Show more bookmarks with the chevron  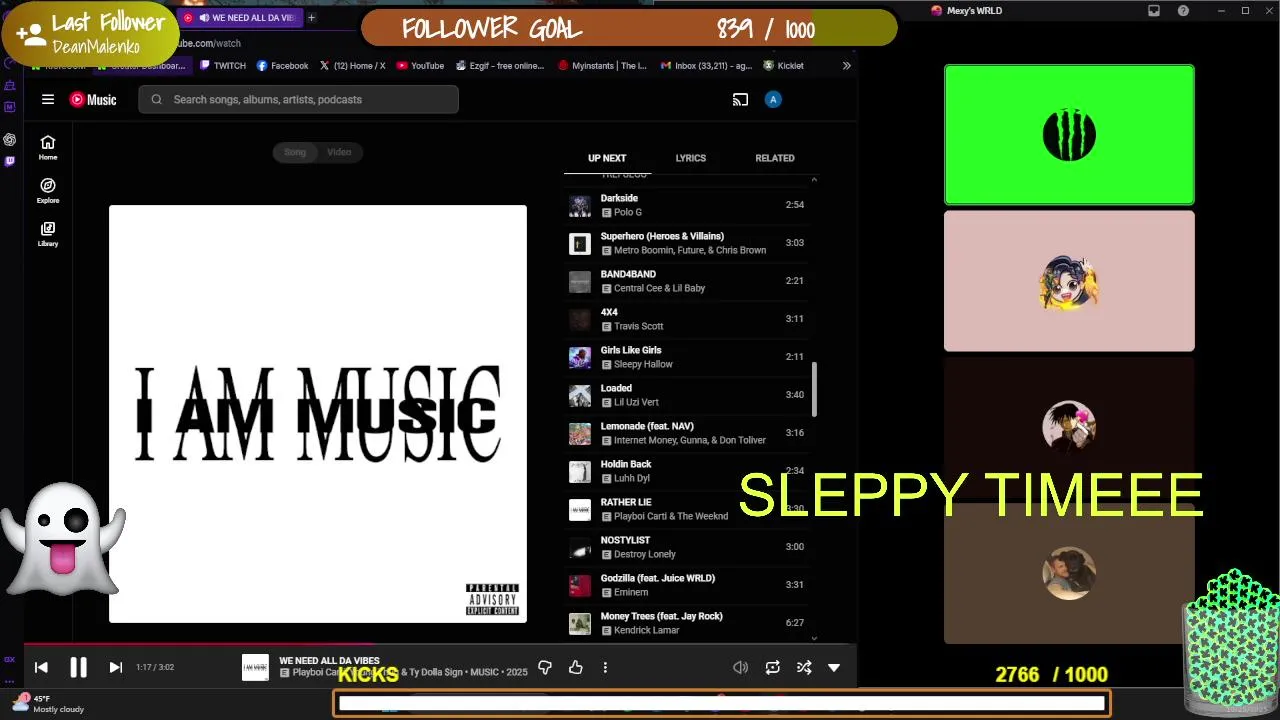coord(846,66)
